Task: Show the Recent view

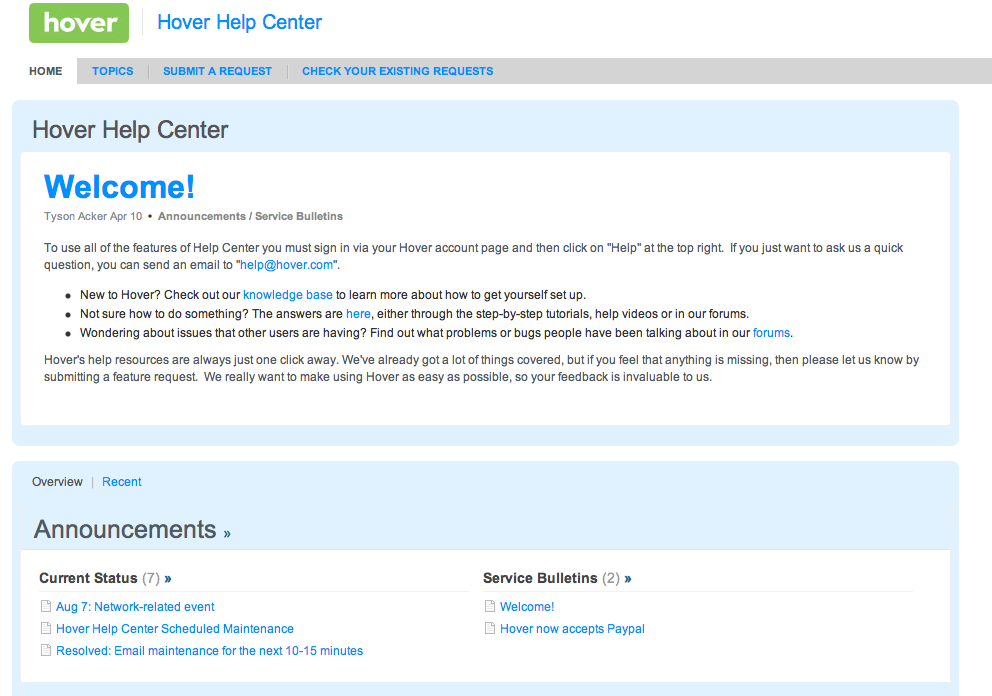Action: tap(122, 482)
